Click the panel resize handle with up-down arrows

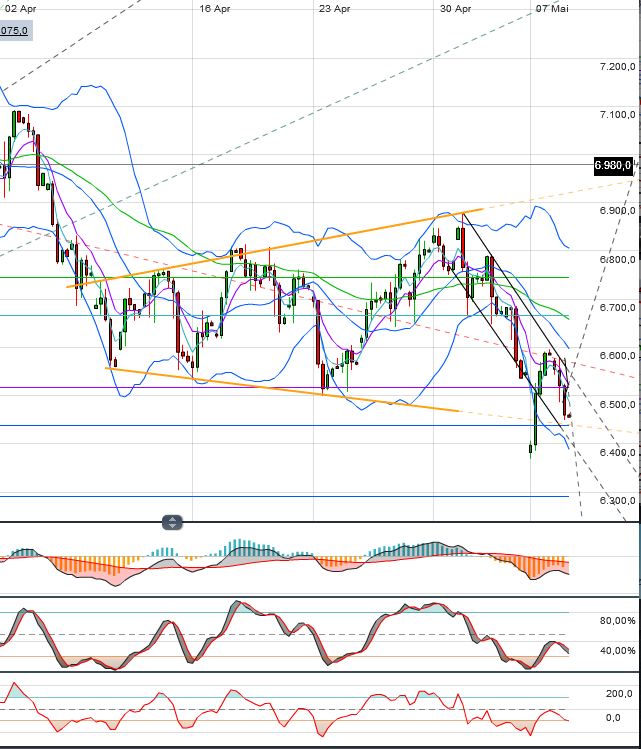pyautogui.click(x=172, y=522)
